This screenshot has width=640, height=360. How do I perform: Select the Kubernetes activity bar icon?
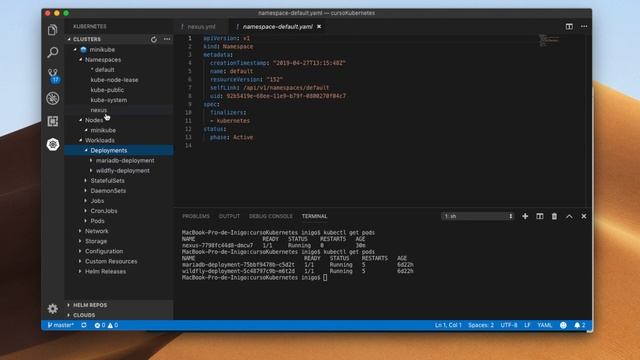53,144
